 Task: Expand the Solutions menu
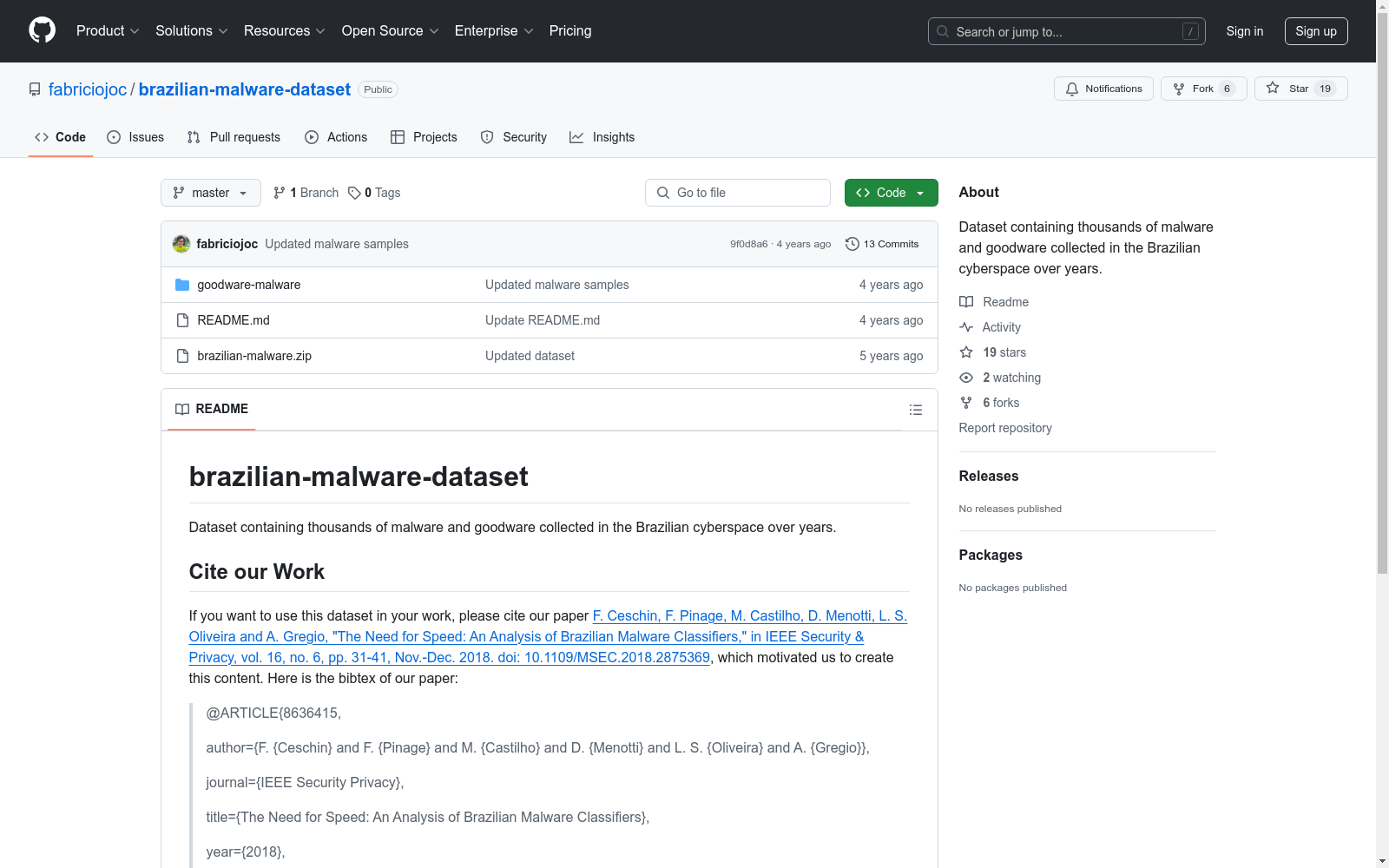click(x=191, y=30)
